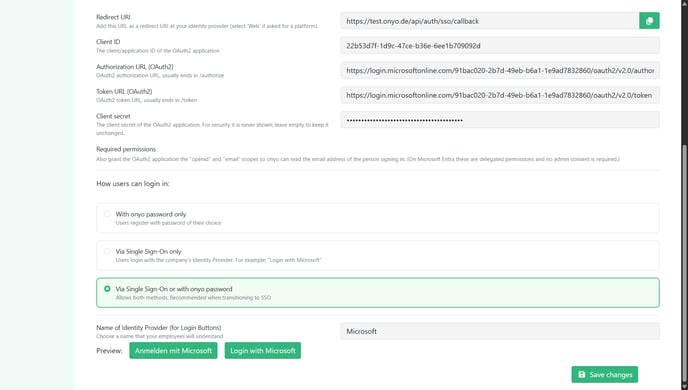Click the page vertical scrollbar thumb
The width and height of the screenshot is (688, 390).
684,263
